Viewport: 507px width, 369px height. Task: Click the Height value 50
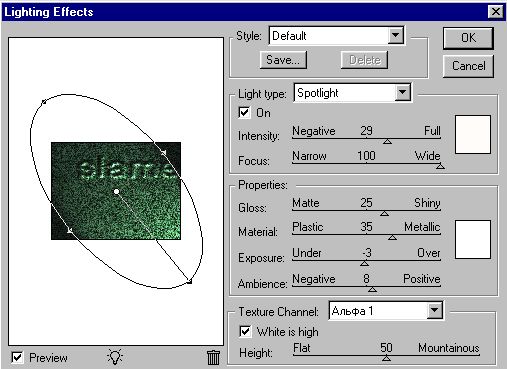pos(386,348)
